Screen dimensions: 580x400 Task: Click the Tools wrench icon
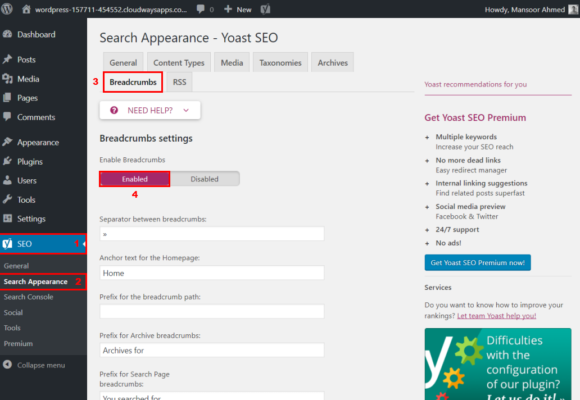pyautogui.click(x=7, y=199)
